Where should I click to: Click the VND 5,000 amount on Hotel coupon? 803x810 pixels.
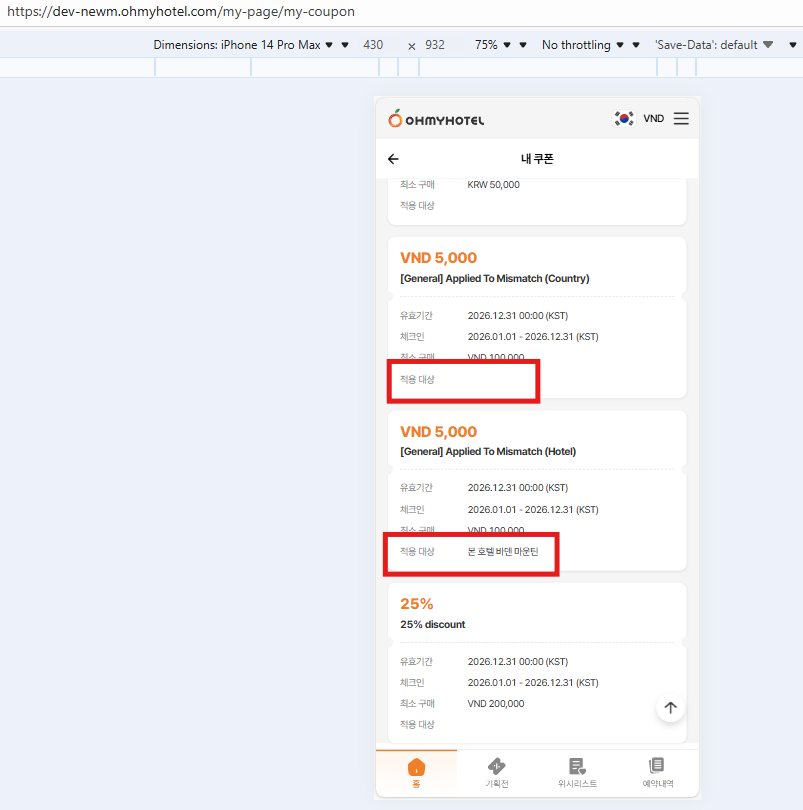438,431
